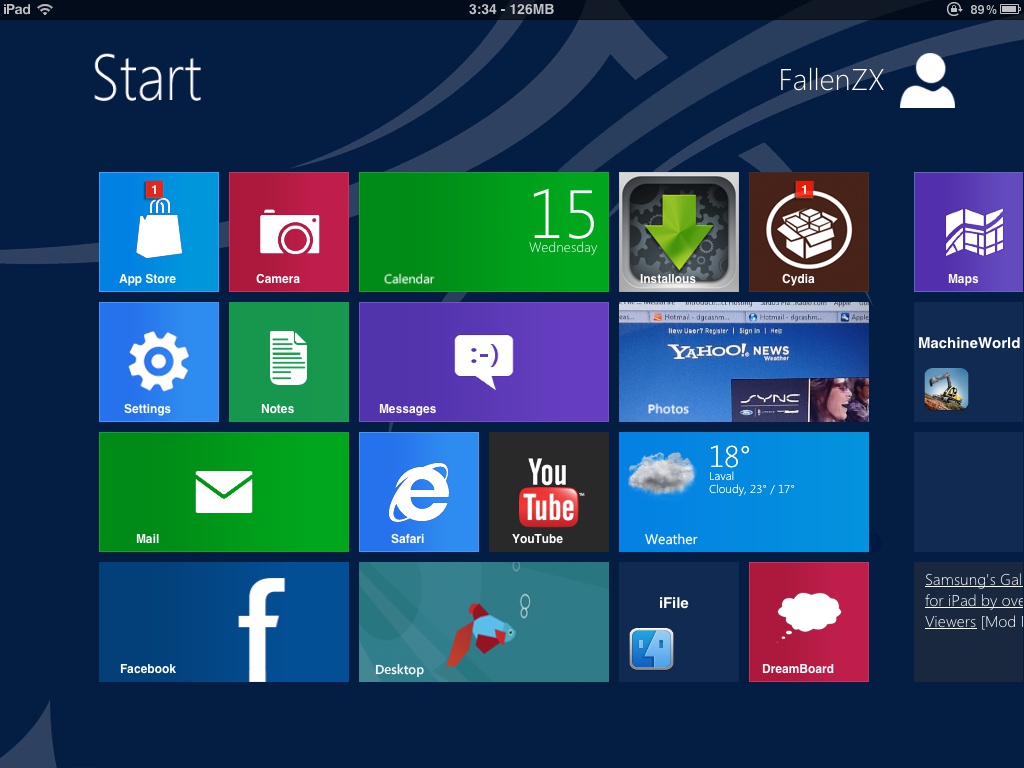Launch the MachineWorld app icon
Viewport: 1024px width, 768px height.
[x=946, y=389]
